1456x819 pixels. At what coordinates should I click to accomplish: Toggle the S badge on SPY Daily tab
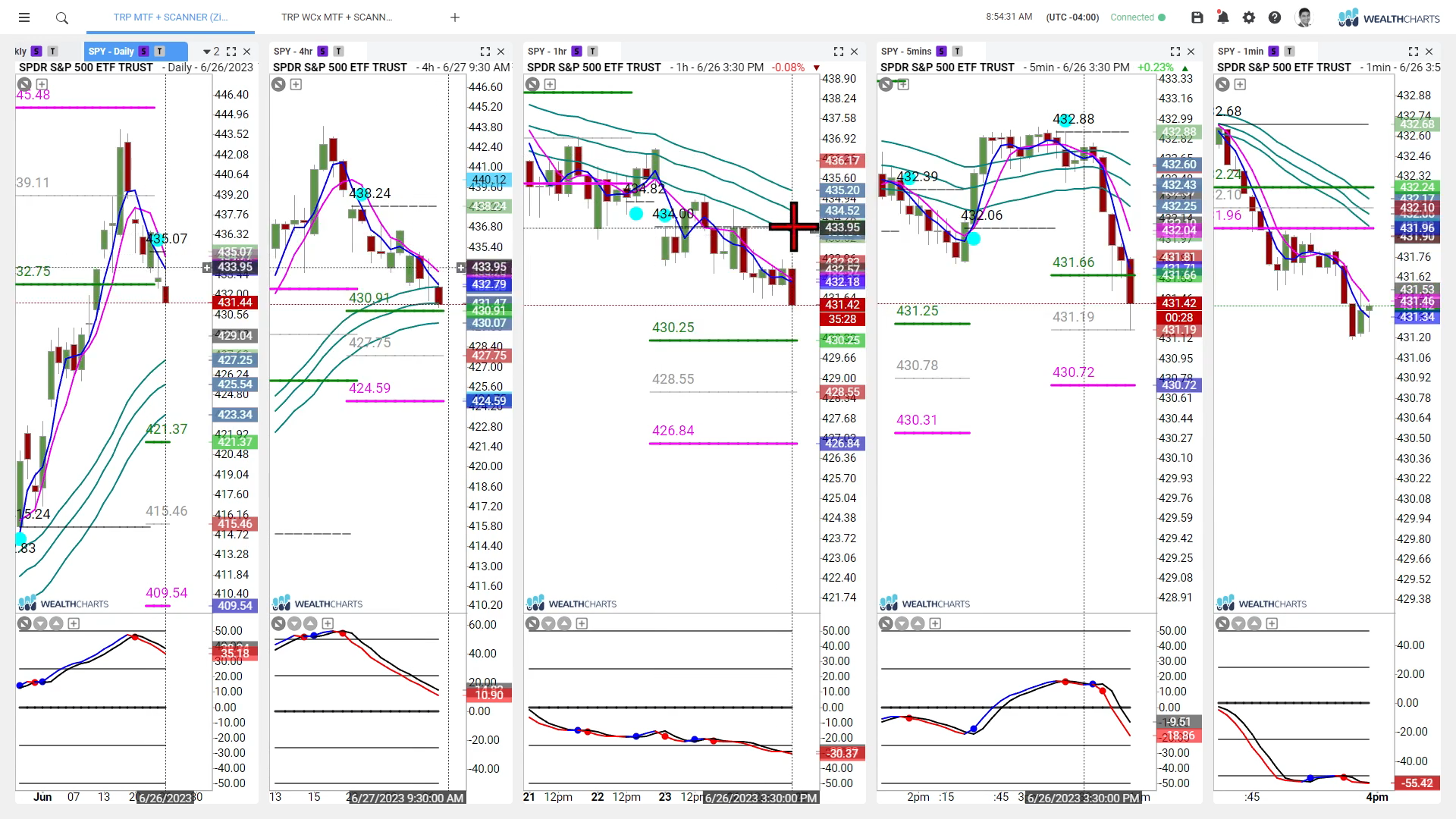click(143, 52)
